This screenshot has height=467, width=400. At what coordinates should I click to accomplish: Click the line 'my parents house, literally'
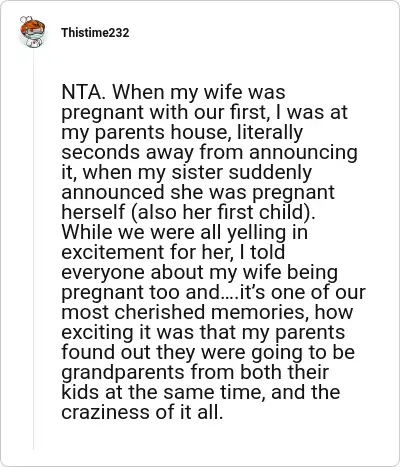(182, 132)
